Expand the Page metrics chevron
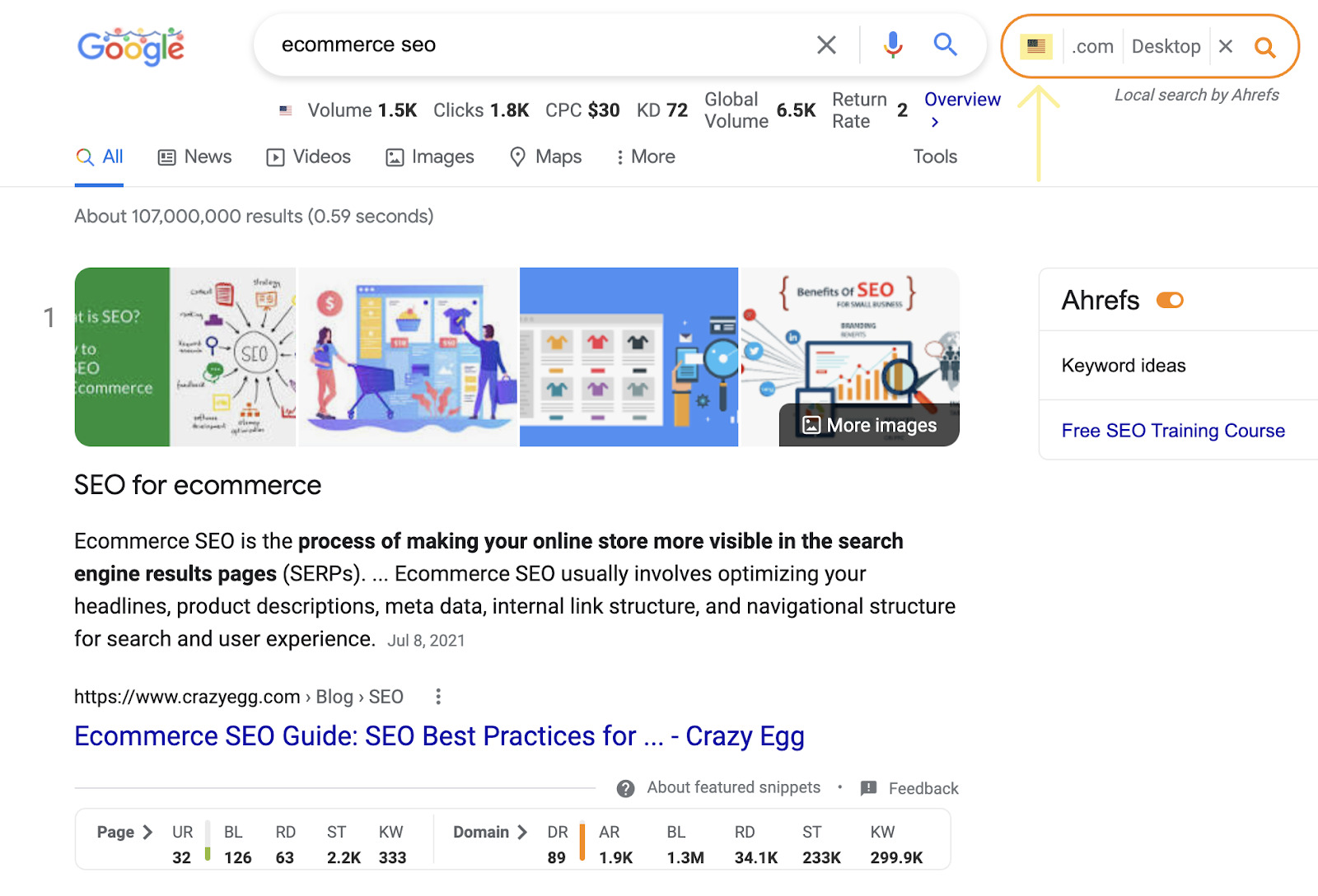Screen dimensions: 1318x896 tap(147, 832)
